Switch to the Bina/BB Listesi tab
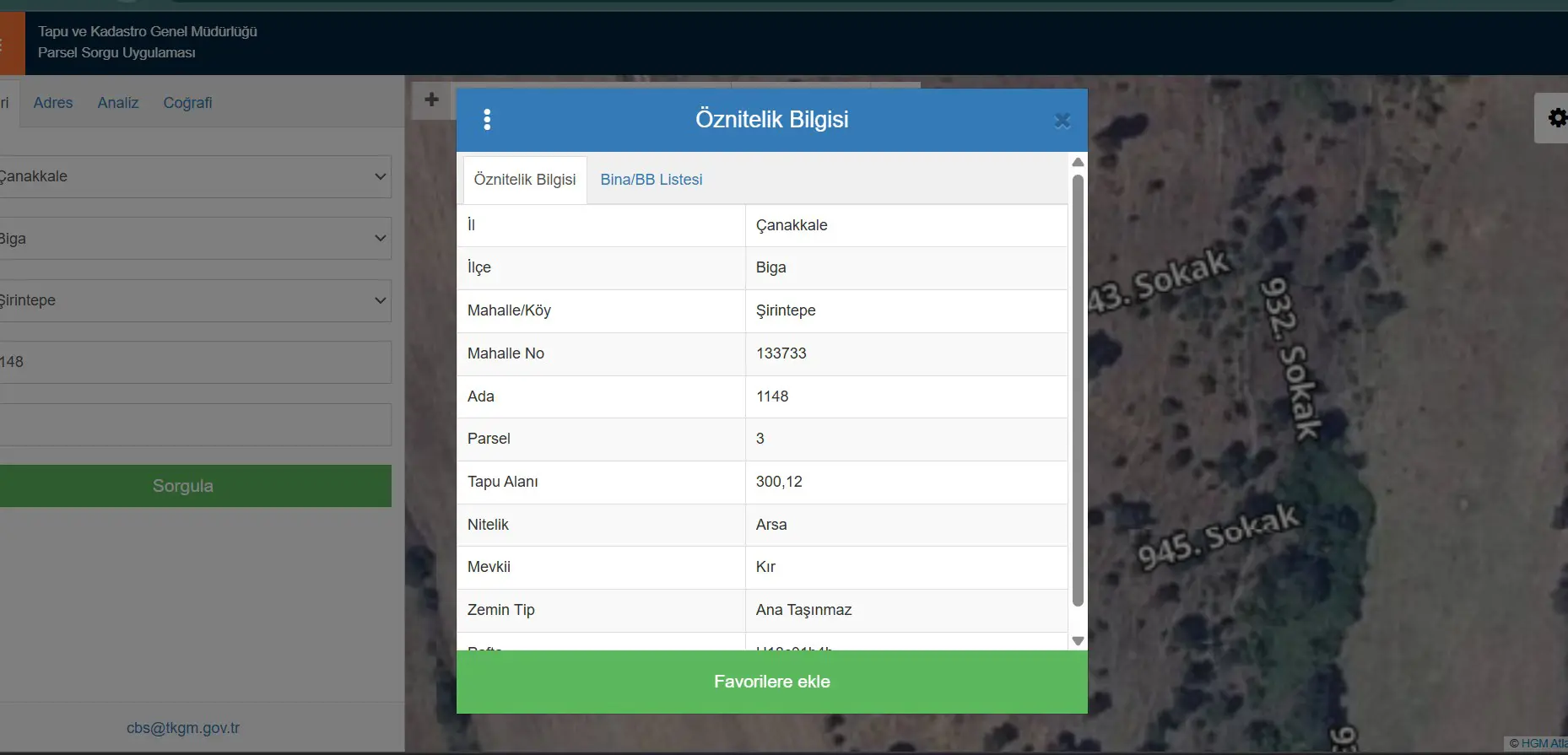The image size is (1568, 755). (652, 180)
